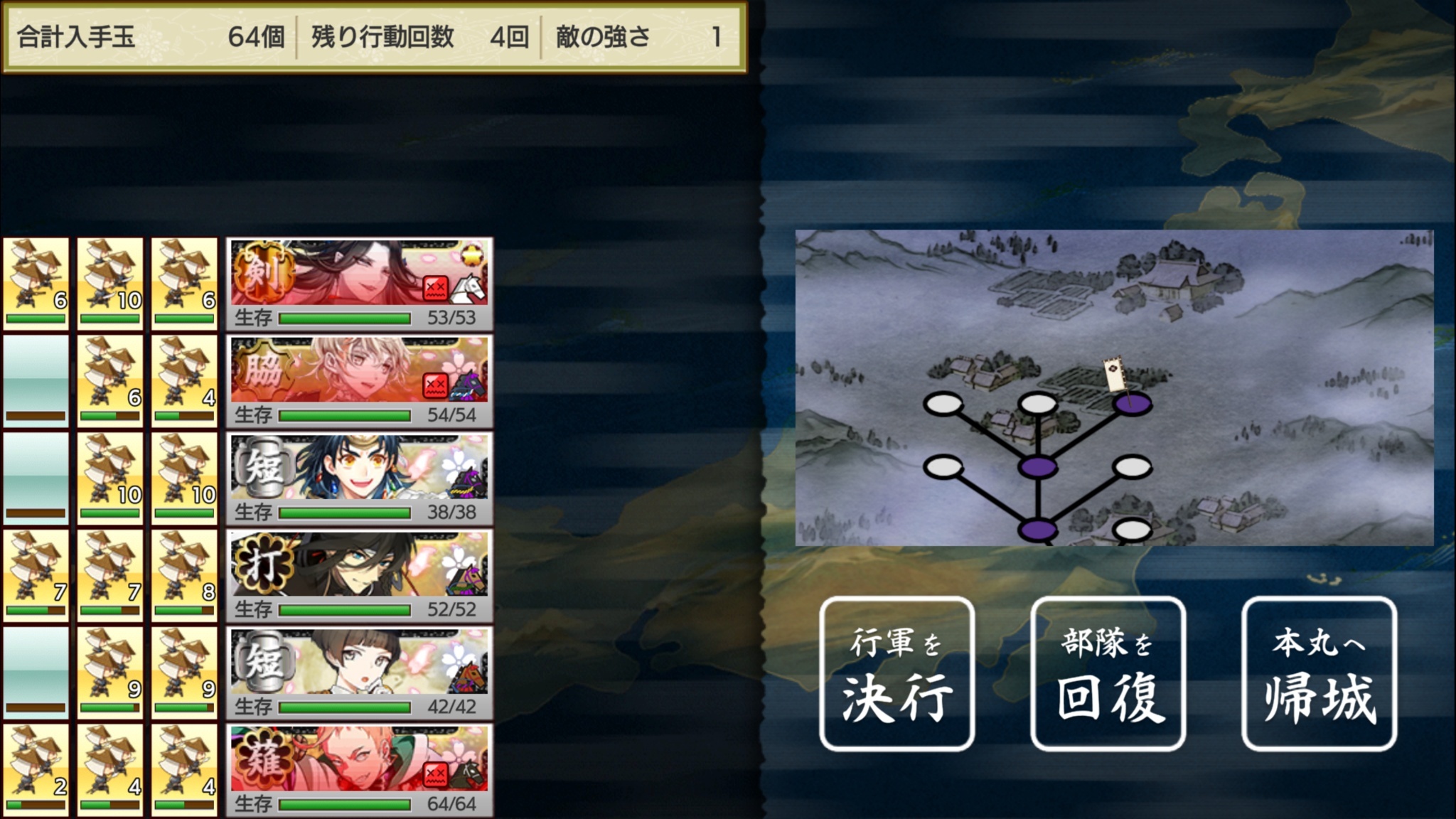Click the empty troop slot beside 脇 card
Screen dimensions: 1456x819
[36, 381]
